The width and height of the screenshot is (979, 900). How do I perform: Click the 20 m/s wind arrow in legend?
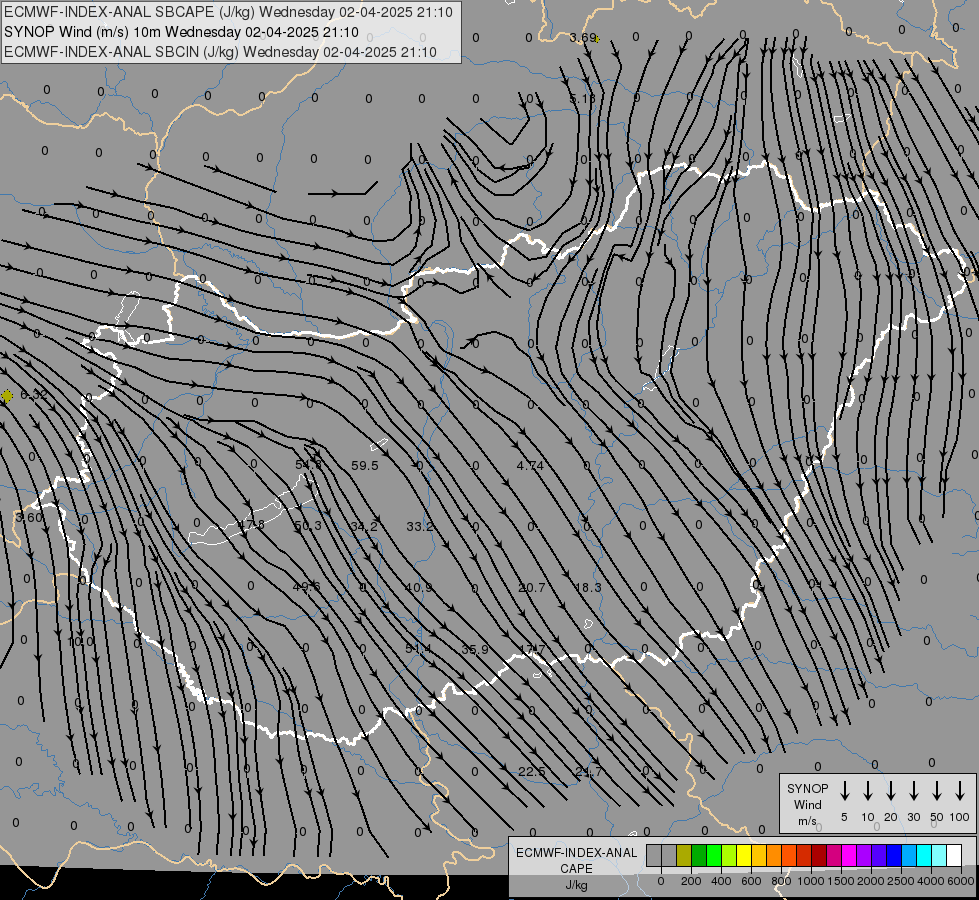890,791
